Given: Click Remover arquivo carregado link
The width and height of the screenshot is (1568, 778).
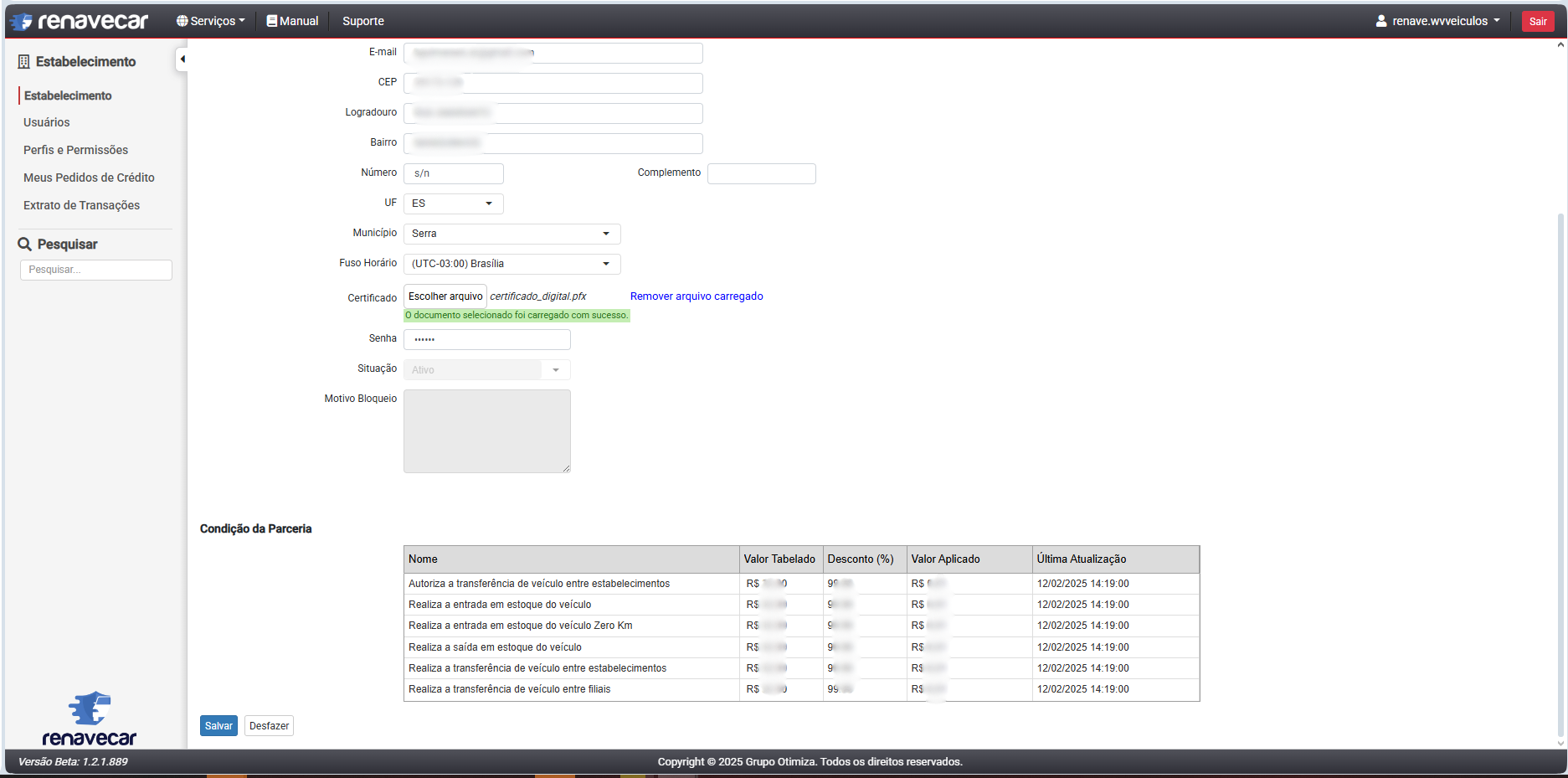Looking at the screenshot, I should click(697, 296).
